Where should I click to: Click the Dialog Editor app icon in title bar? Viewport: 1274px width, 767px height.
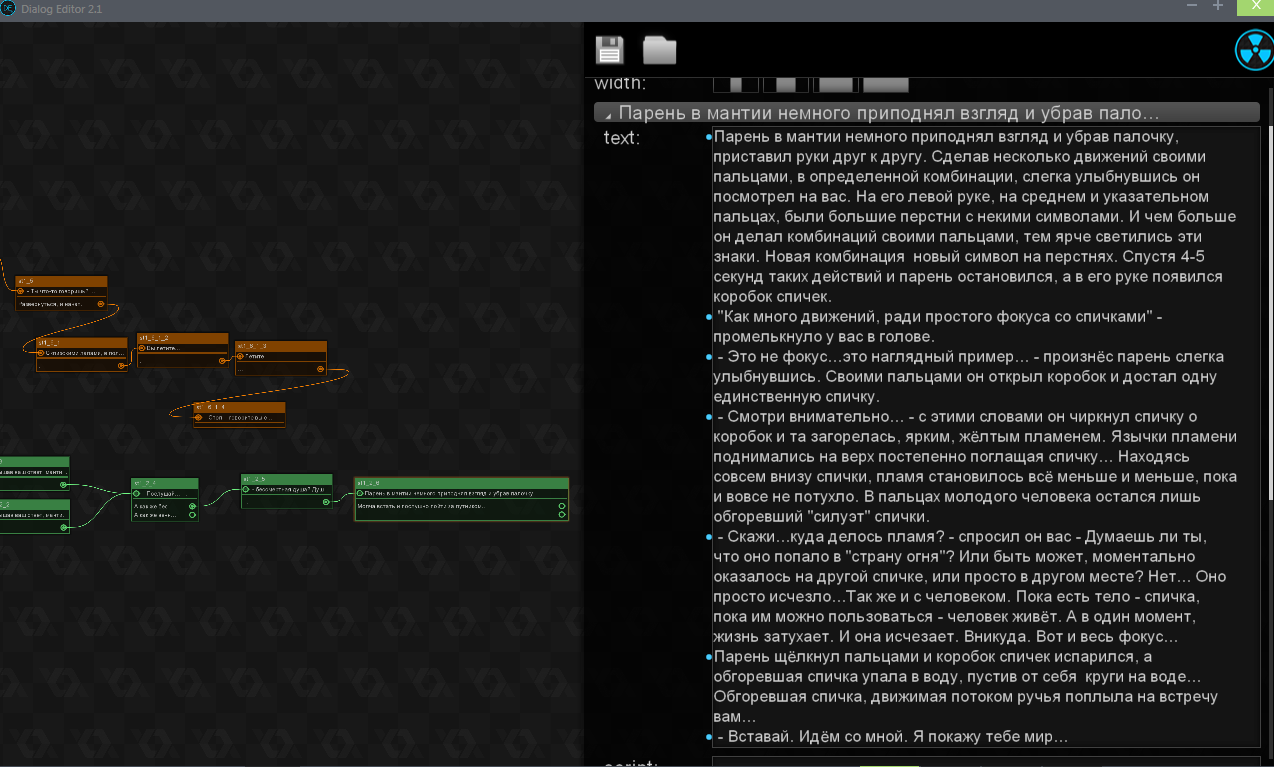8,8
